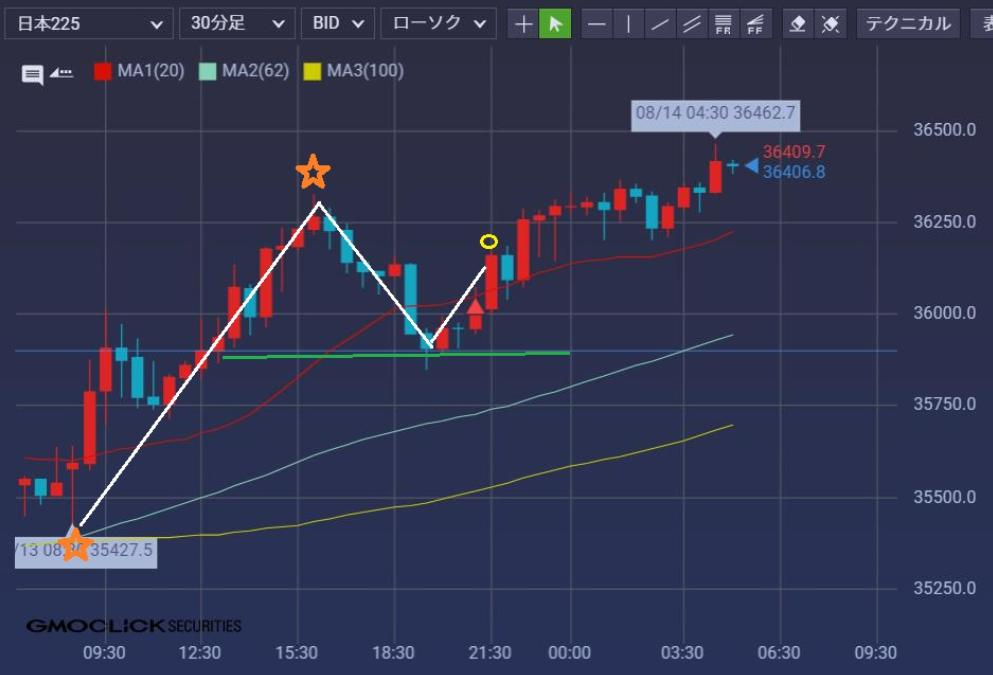Choose the vertical line drawing tool
Viewport: 993px width, 675px height.
[629, 24]
